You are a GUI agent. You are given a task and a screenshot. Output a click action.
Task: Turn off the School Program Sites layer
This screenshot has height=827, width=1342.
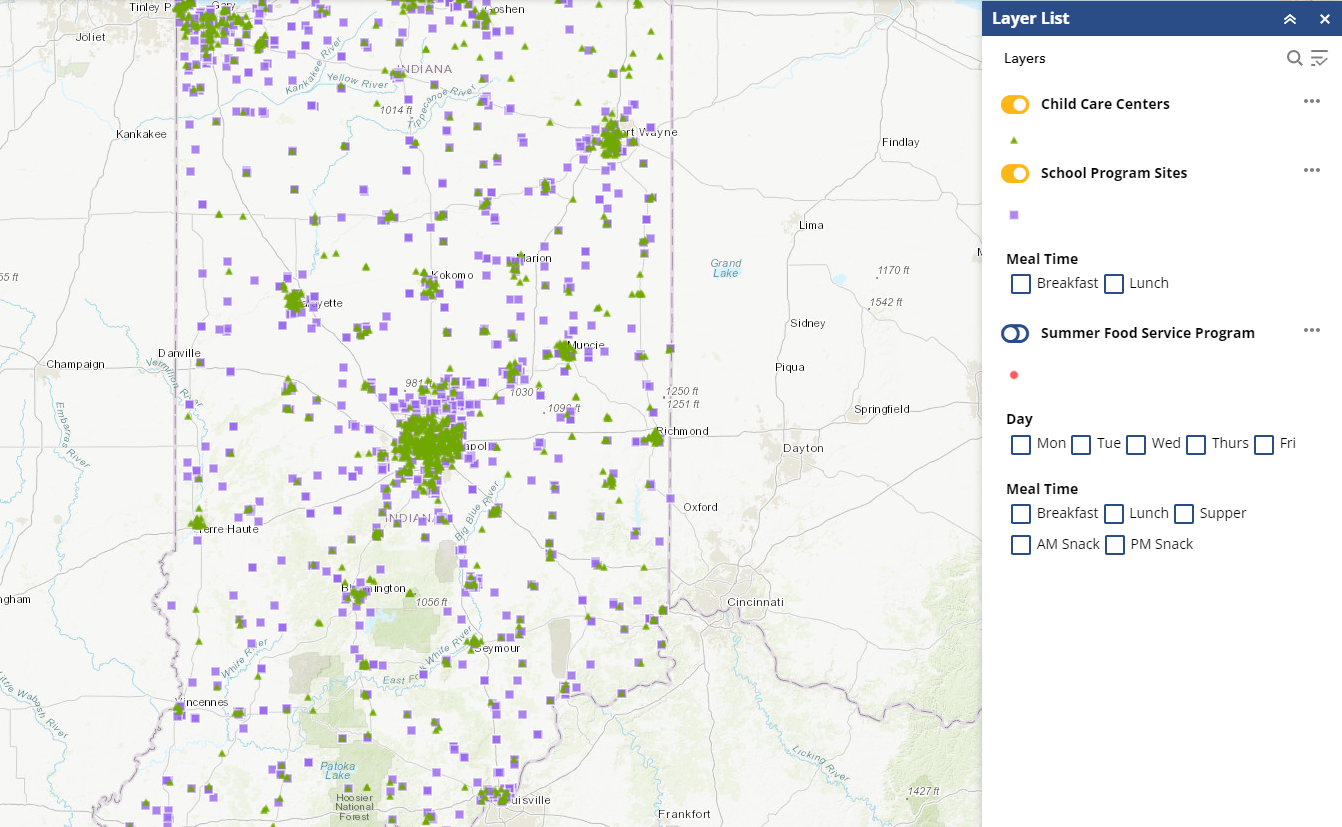pyautogui.click(x=1015, y=173)
